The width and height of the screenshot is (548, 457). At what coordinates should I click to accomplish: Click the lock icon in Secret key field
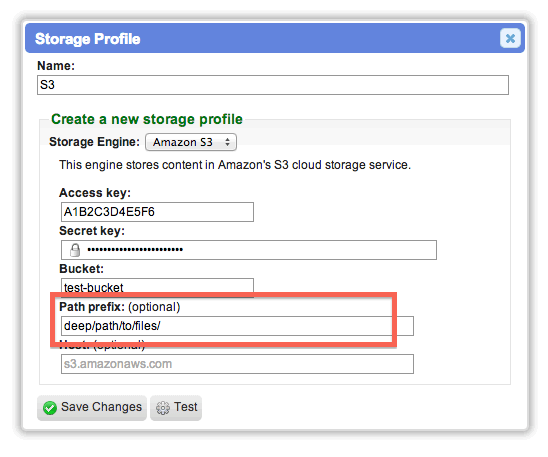pos(75,250)
